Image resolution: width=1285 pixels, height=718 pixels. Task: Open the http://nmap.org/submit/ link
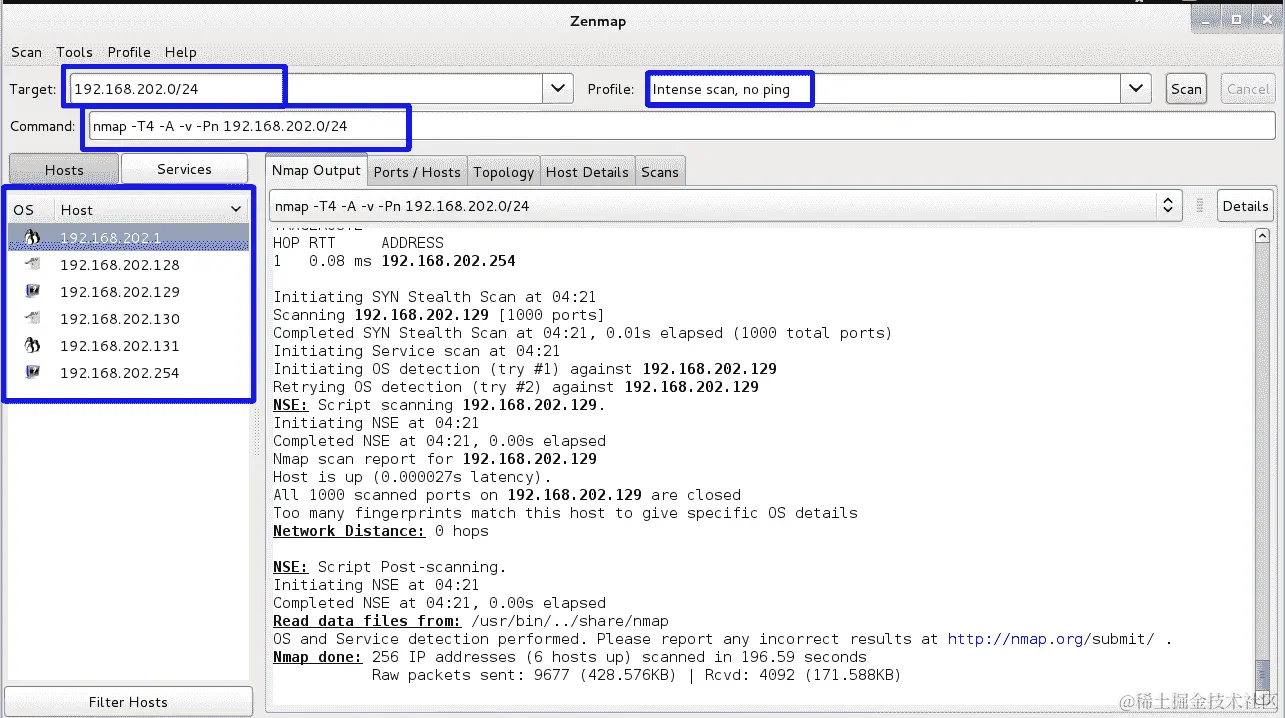point(1051,639)
